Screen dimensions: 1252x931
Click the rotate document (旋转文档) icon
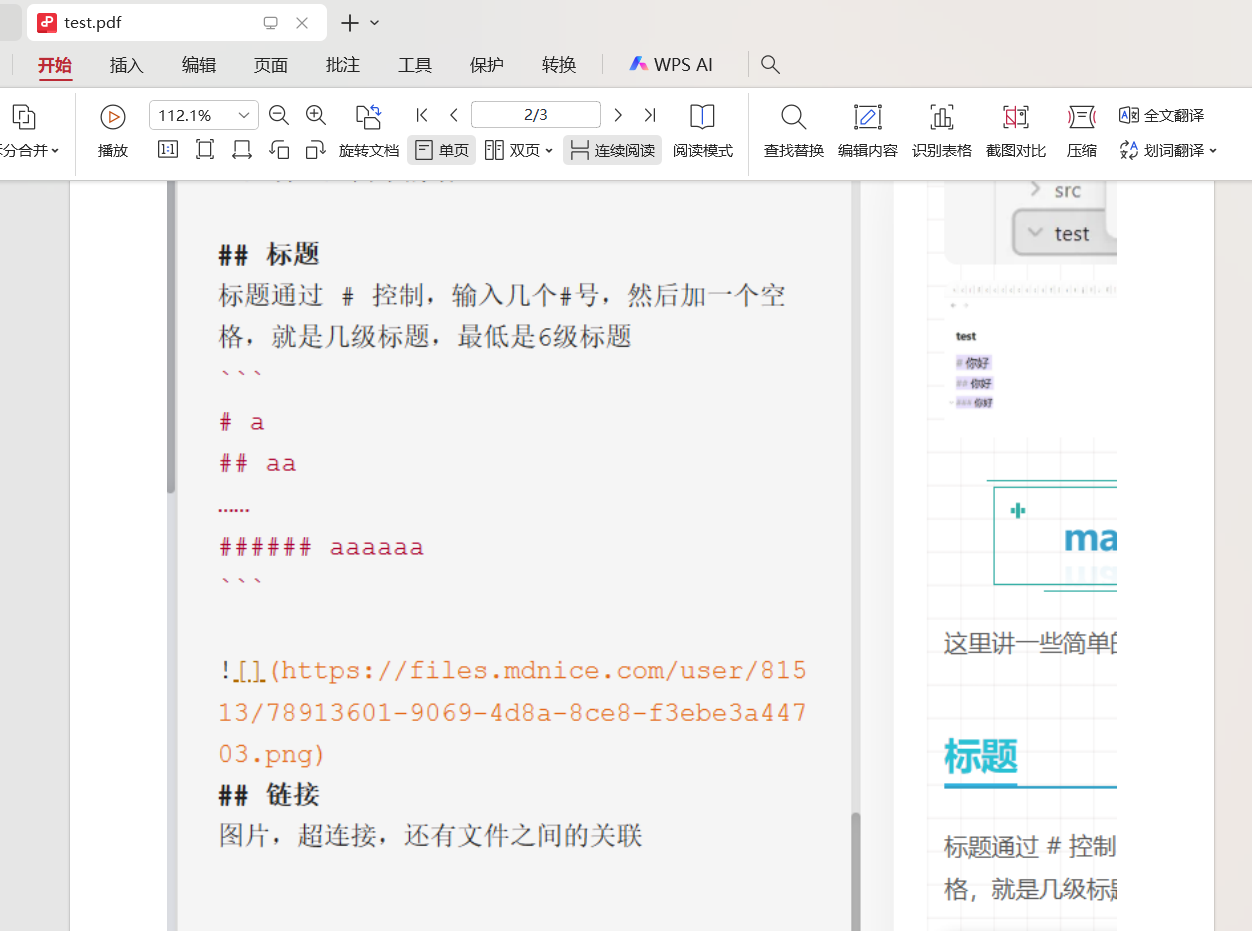pos(369,117)
